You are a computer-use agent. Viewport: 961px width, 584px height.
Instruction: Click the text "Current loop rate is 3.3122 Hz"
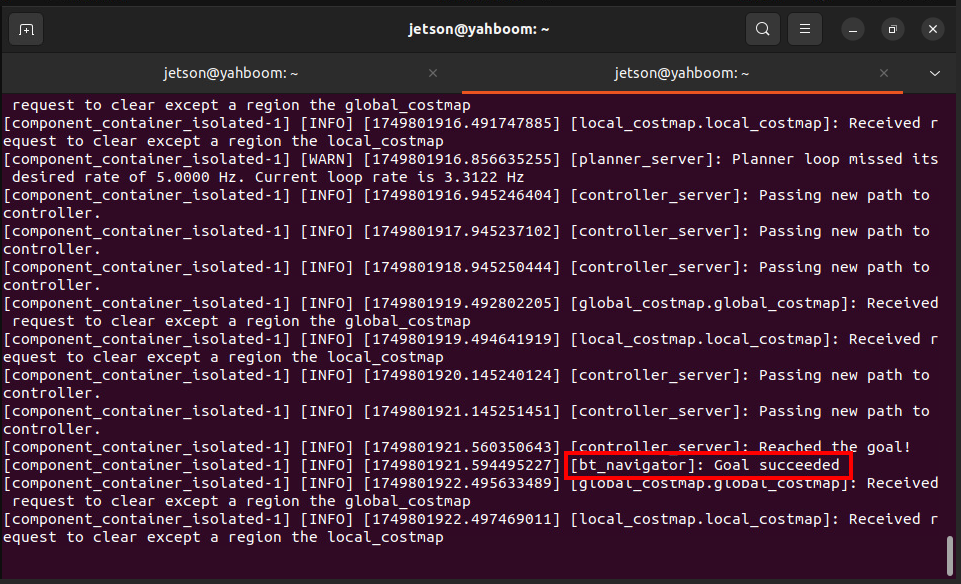(x=389, y=178)
